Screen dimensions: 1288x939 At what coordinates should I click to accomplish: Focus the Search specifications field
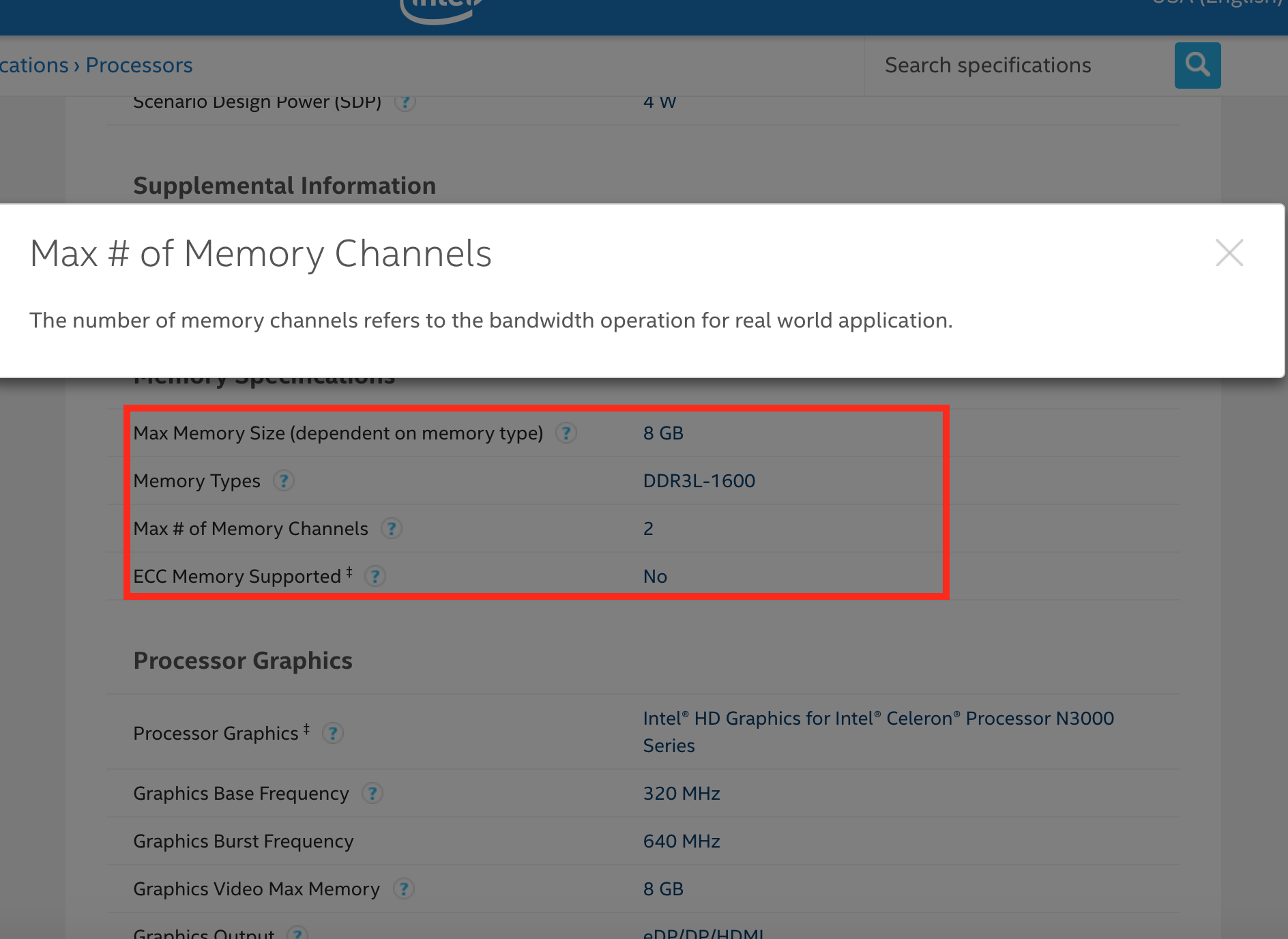point(1016,66)
